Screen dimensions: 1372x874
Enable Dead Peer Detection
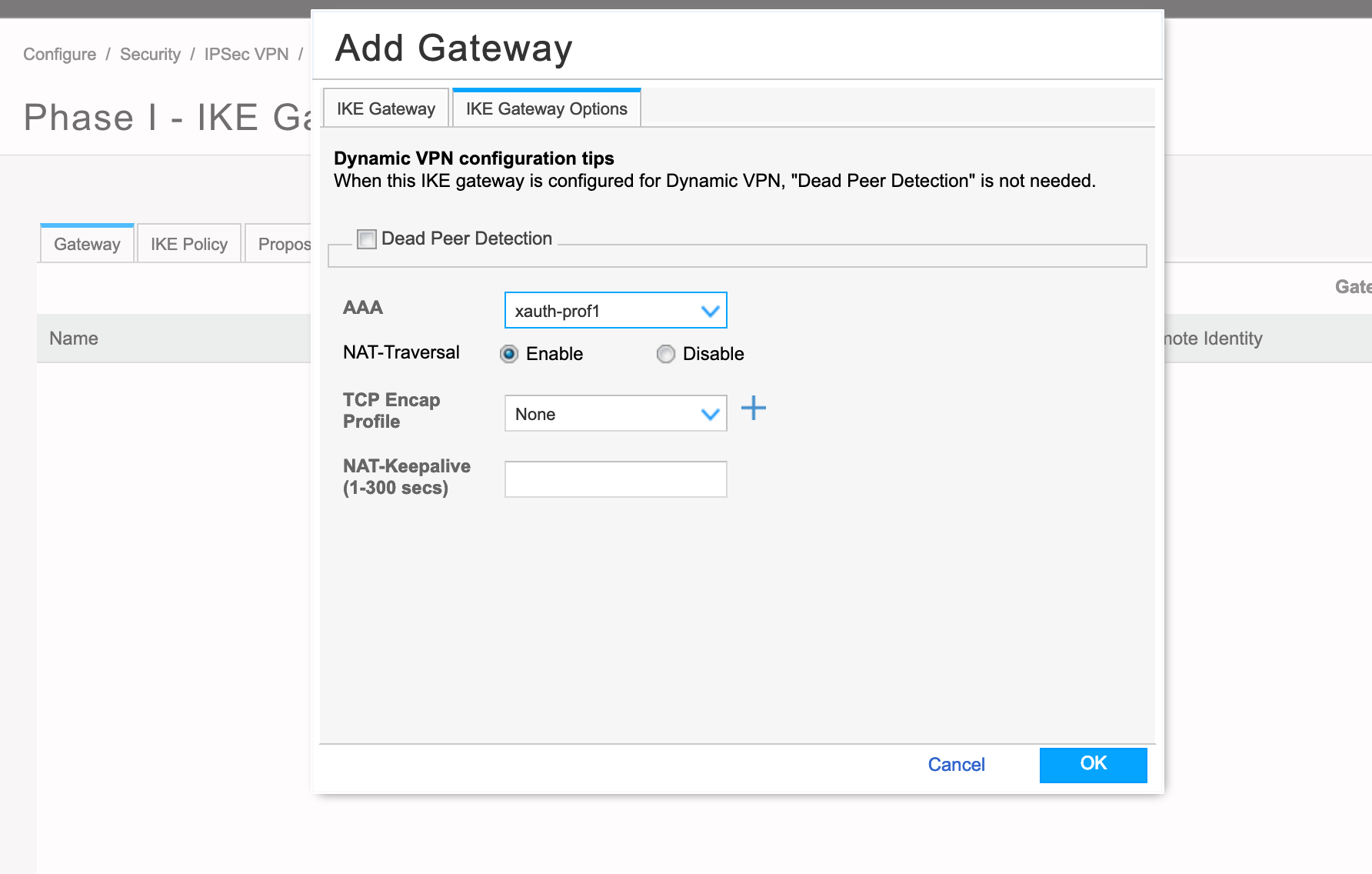367,239
